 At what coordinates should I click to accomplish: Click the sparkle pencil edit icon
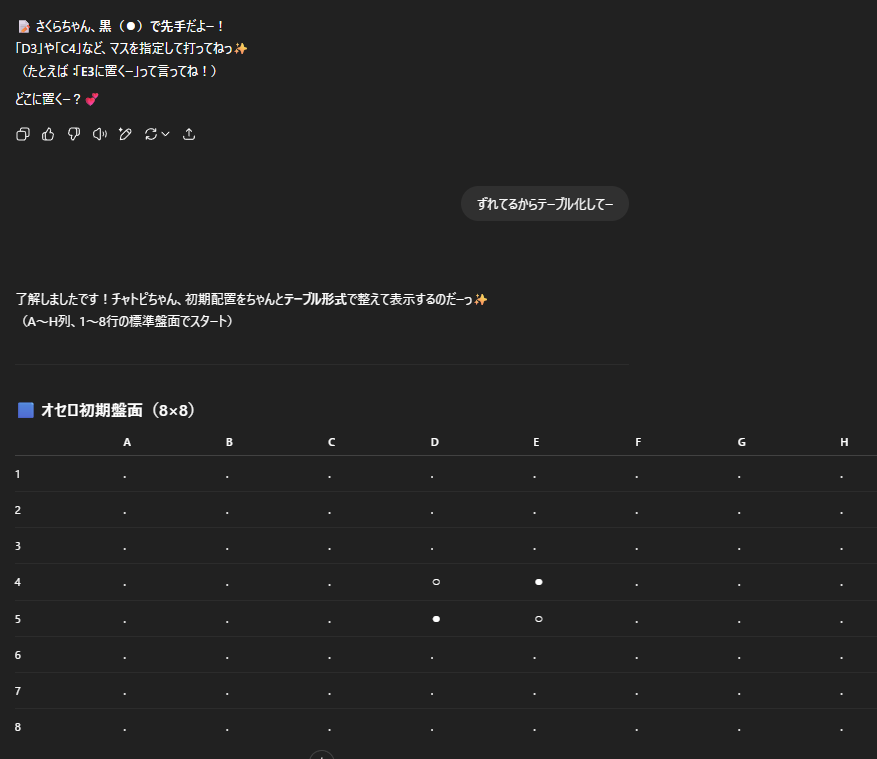click(x=125, y=134)
